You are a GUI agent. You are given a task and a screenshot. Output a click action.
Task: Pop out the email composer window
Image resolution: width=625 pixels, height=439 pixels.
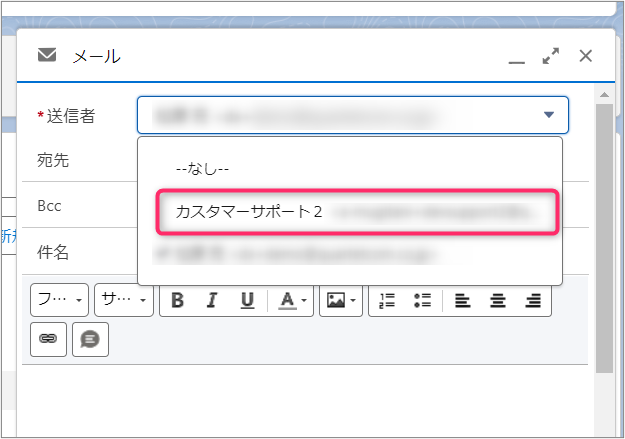click(550, 57)
